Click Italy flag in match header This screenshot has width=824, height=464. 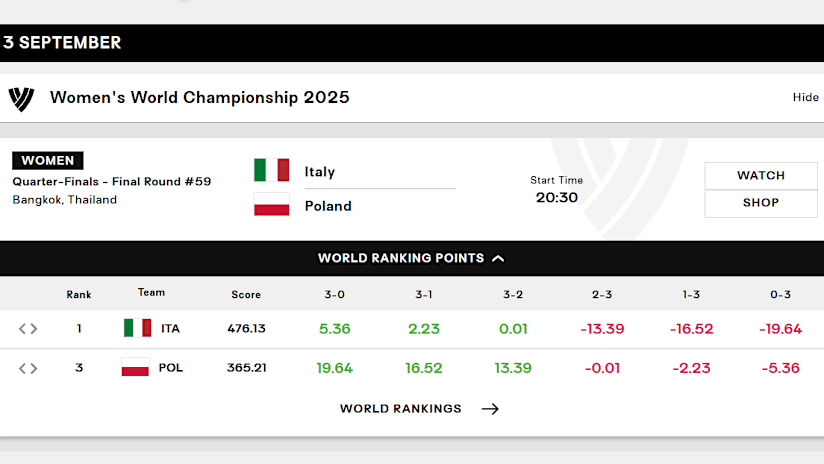(271, 171)
